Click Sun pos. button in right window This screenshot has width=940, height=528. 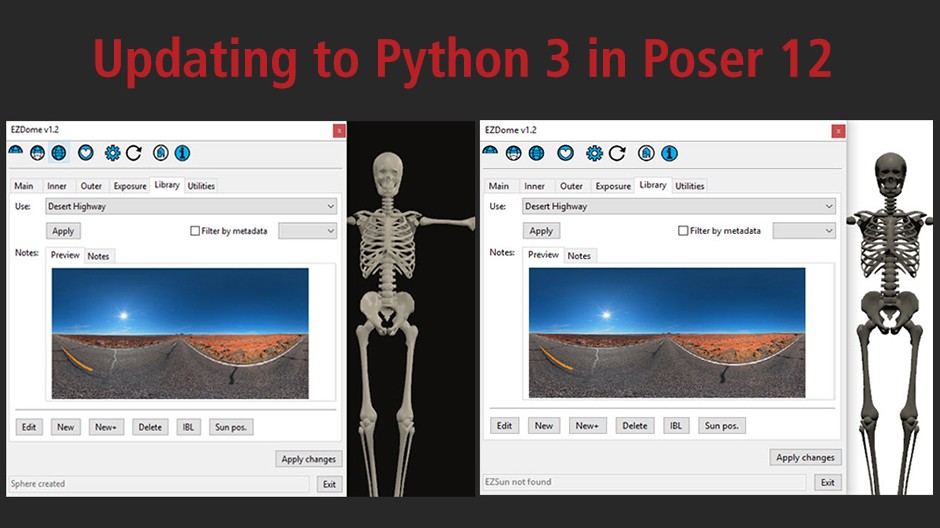[722, 426]
